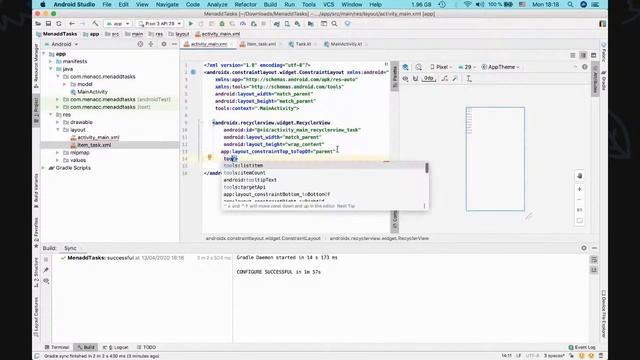Expand the model package folder
This screenshot has height=360, width=640.
pyautogui.click(x=65, y=84)
